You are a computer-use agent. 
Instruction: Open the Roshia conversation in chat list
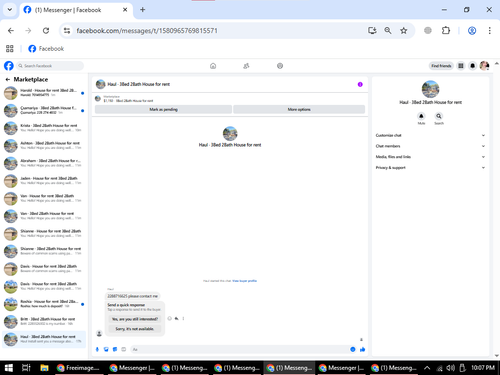tap(44, 304)
